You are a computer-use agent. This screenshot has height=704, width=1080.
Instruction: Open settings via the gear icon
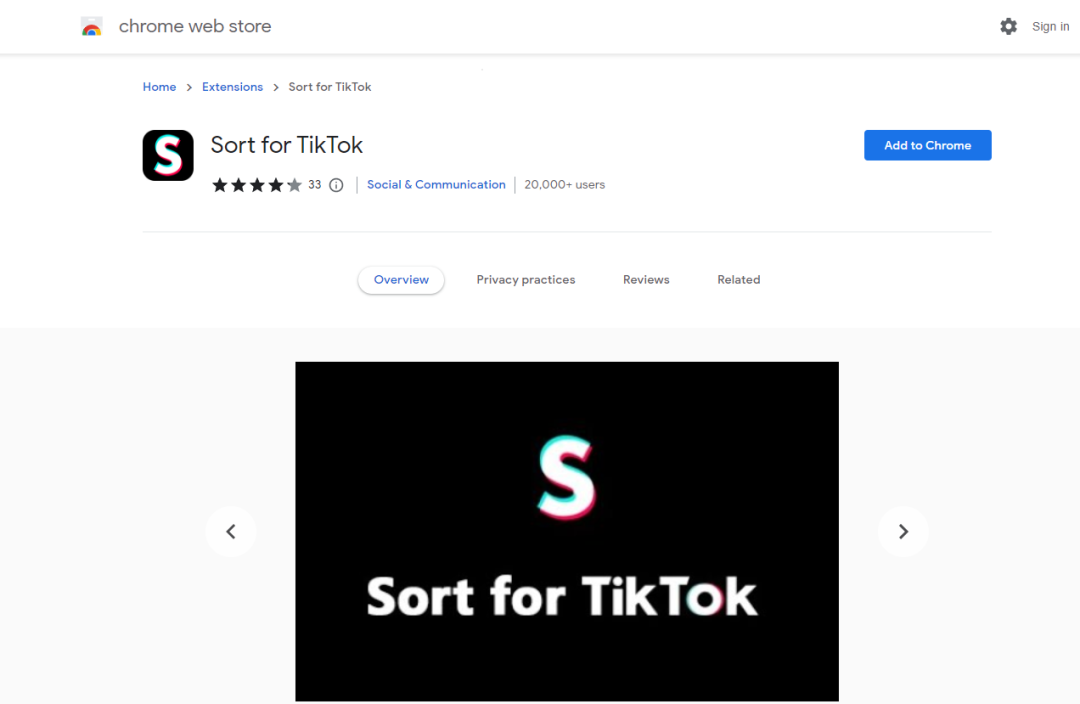coord(1008,27)
